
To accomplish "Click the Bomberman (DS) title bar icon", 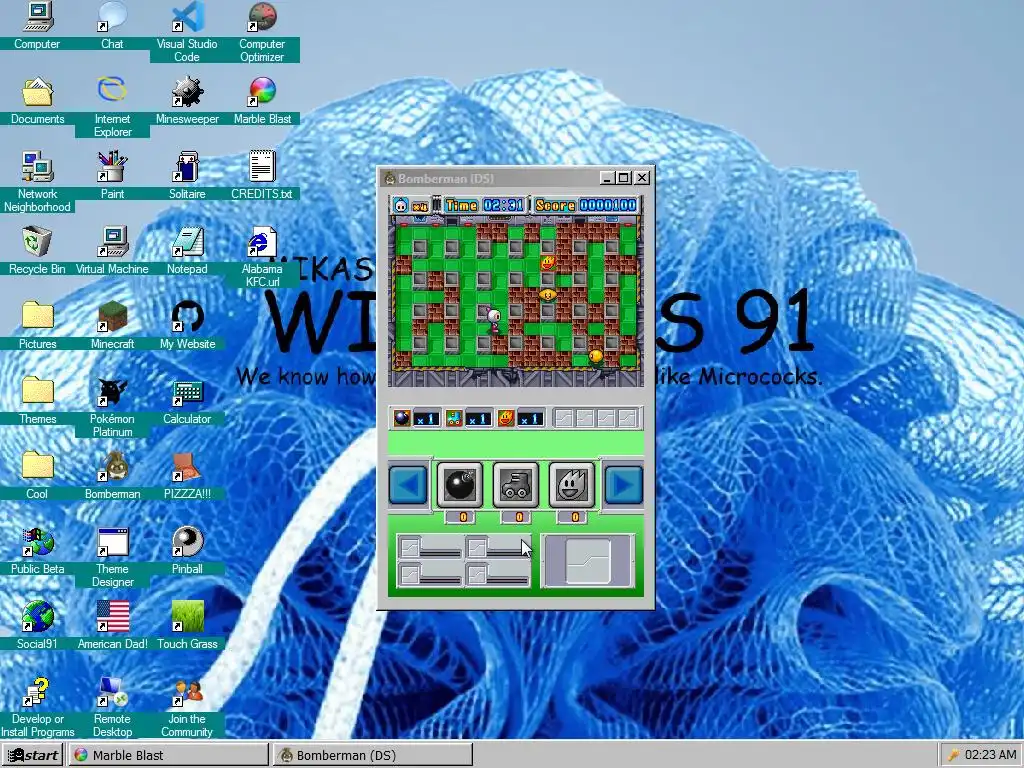I will [390, 178].
